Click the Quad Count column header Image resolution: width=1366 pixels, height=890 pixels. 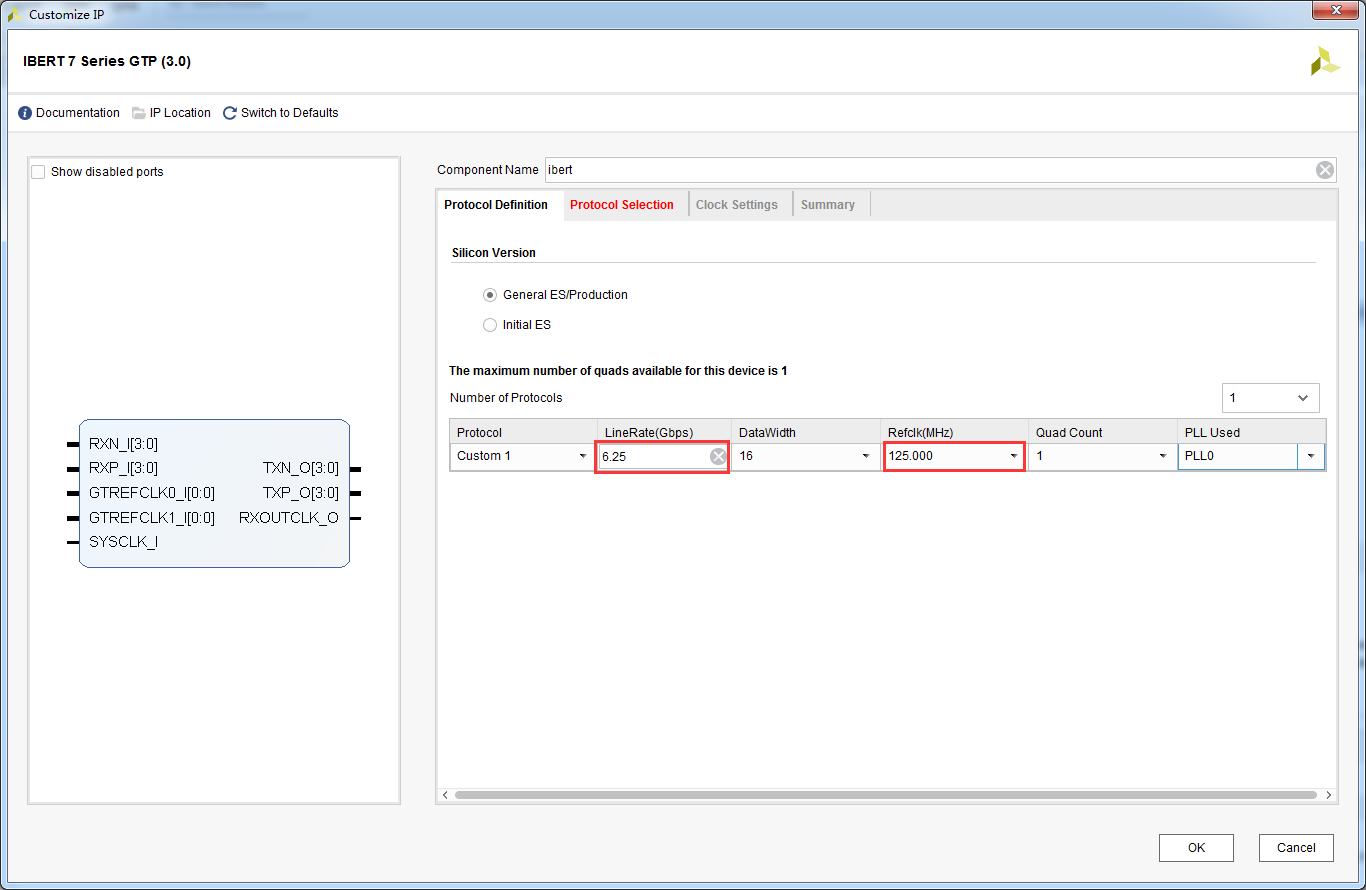tap(1103, 432)
